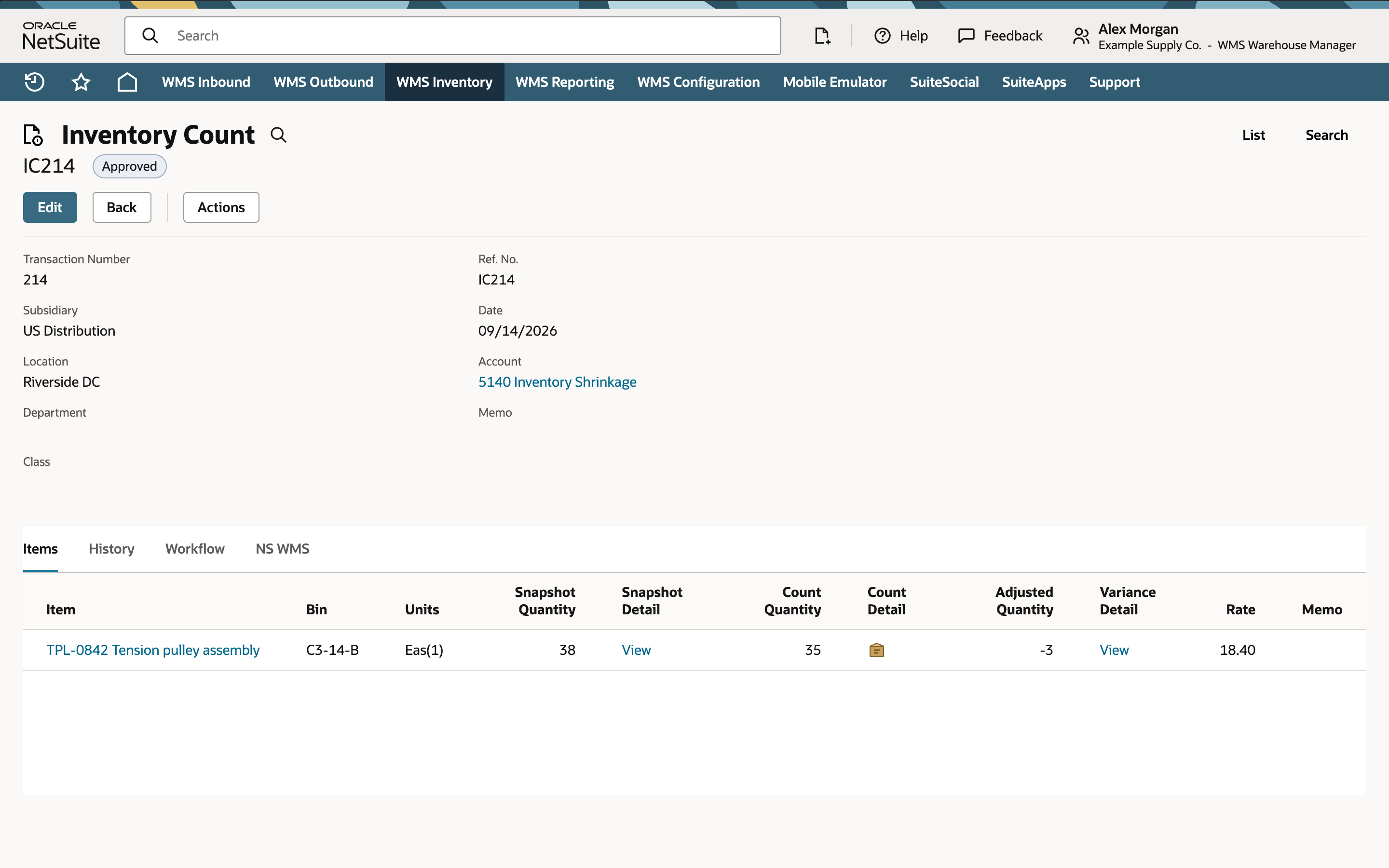Click the Oracle NetSuite logo
Image resolution: width=1389 pixels, height=868 pixels.
click(61, 36)
